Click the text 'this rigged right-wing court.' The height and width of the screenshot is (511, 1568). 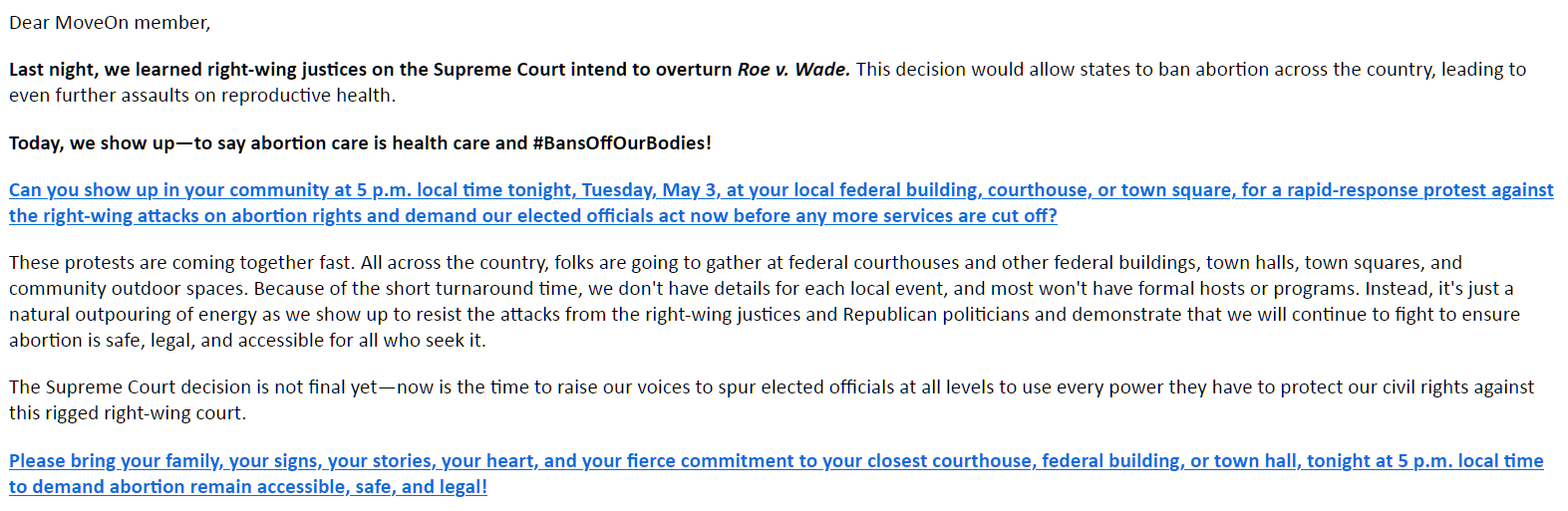click(128, 413)
